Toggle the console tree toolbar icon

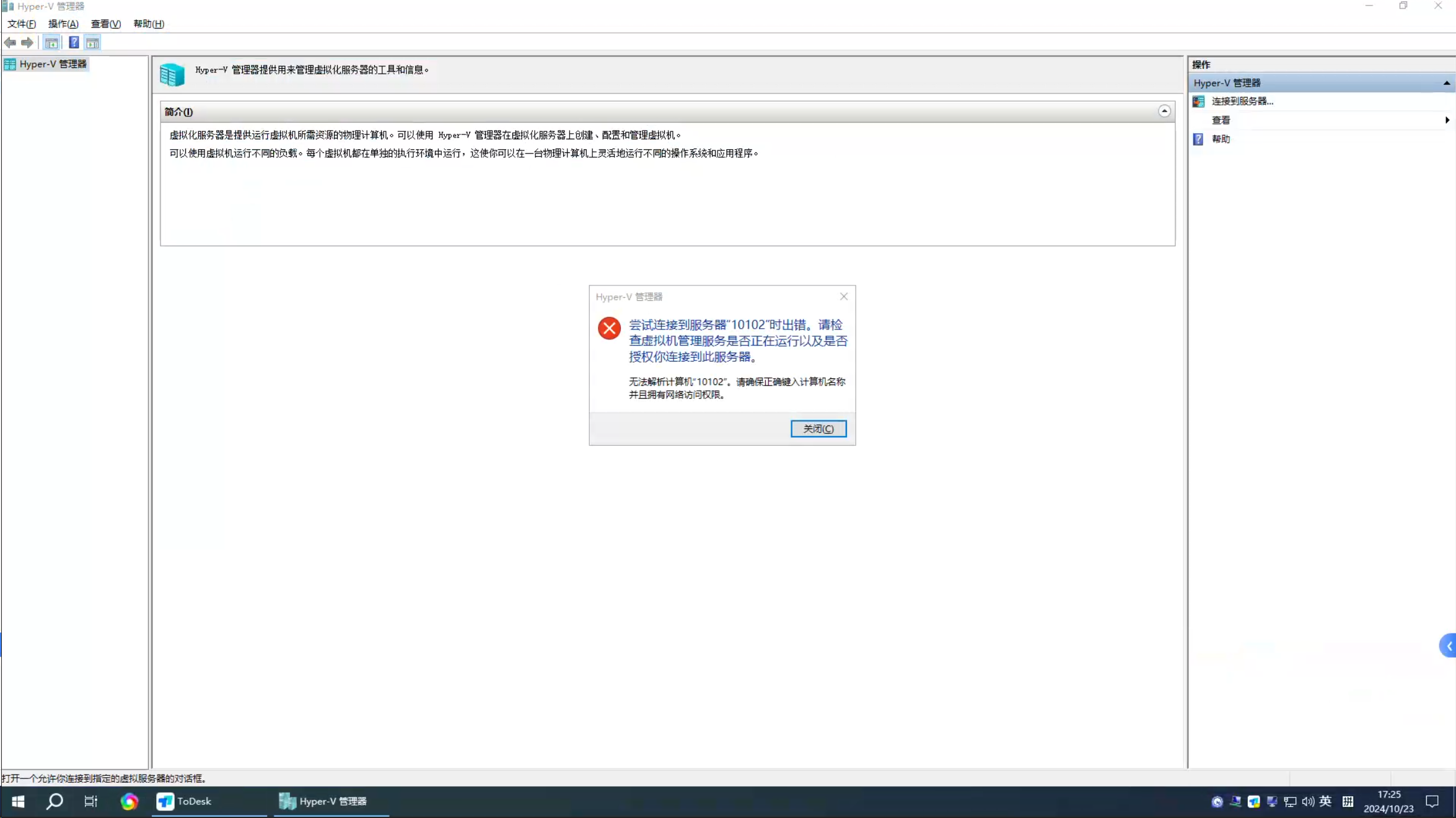click(51, 43)
